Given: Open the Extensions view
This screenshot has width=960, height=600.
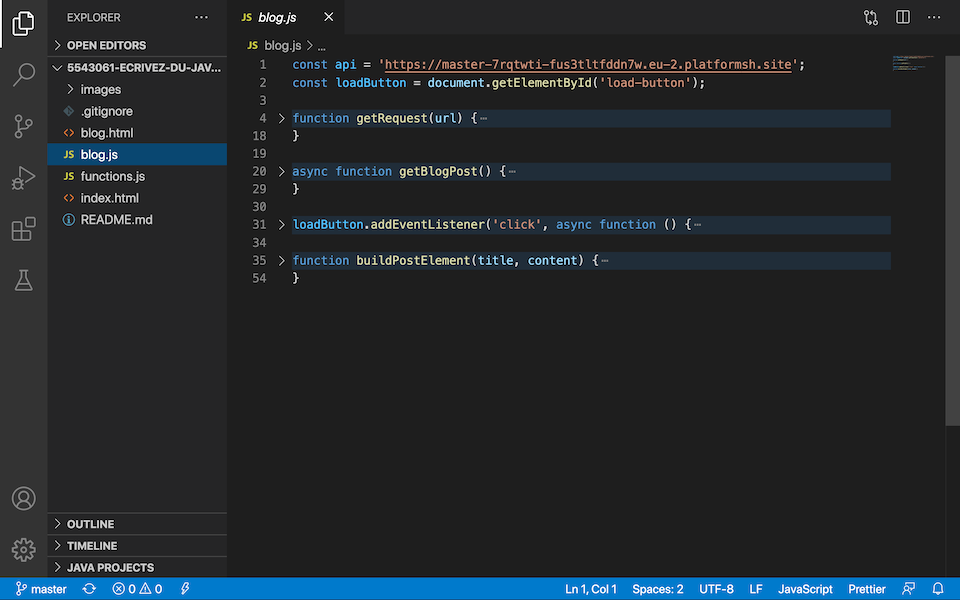Looking at the screenshot, I should (x=24, y=229).
